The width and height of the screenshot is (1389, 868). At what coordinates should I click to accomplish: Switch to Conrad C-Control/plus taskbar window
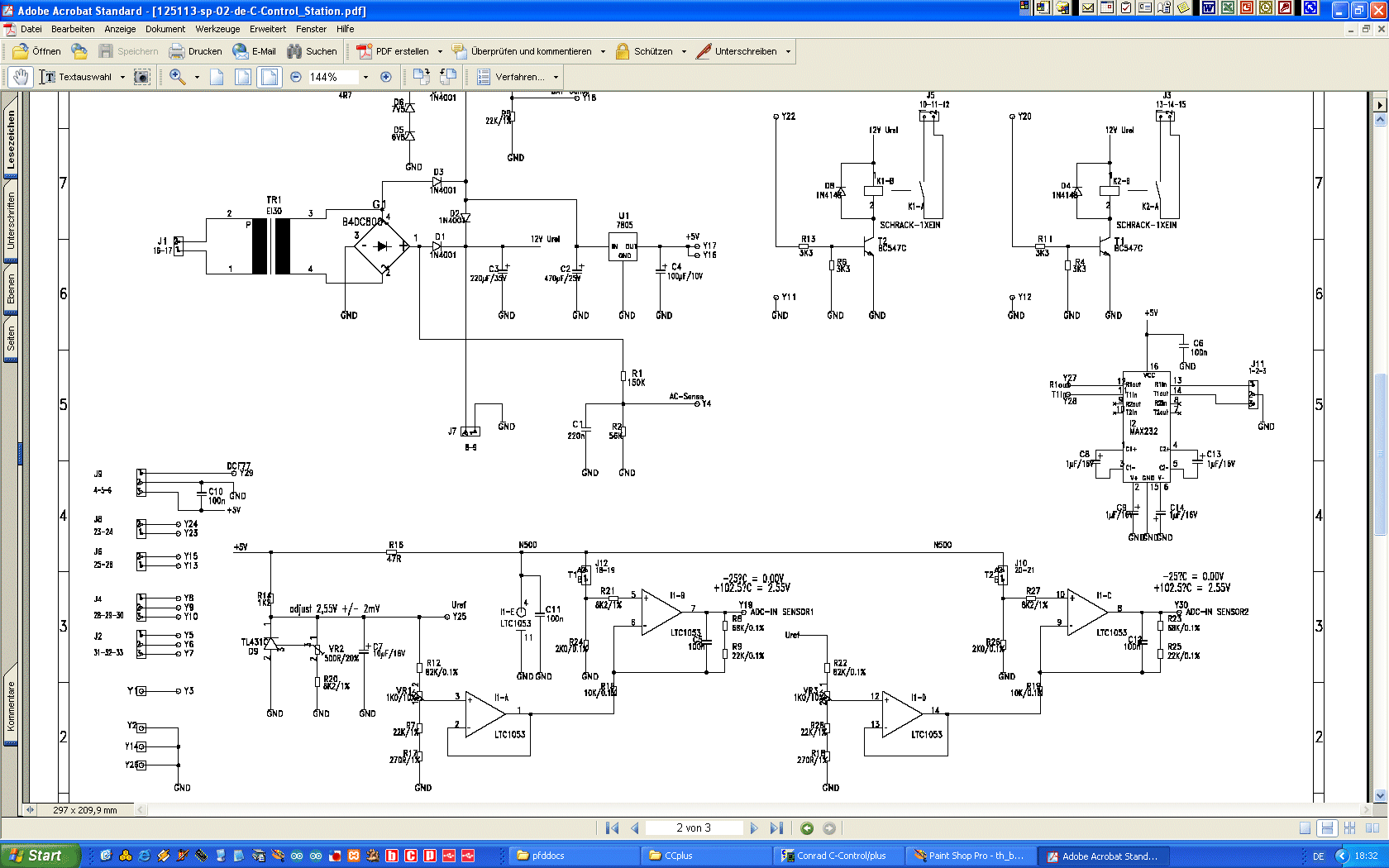pos(838,856)
